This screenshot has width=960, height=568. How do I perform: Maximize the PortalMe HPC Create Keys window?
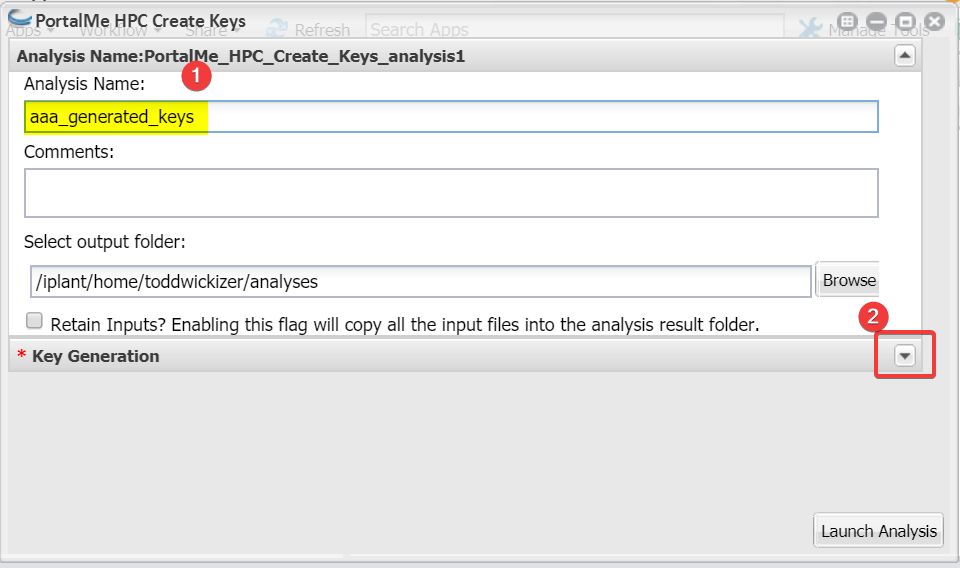[x=906, y=22]
